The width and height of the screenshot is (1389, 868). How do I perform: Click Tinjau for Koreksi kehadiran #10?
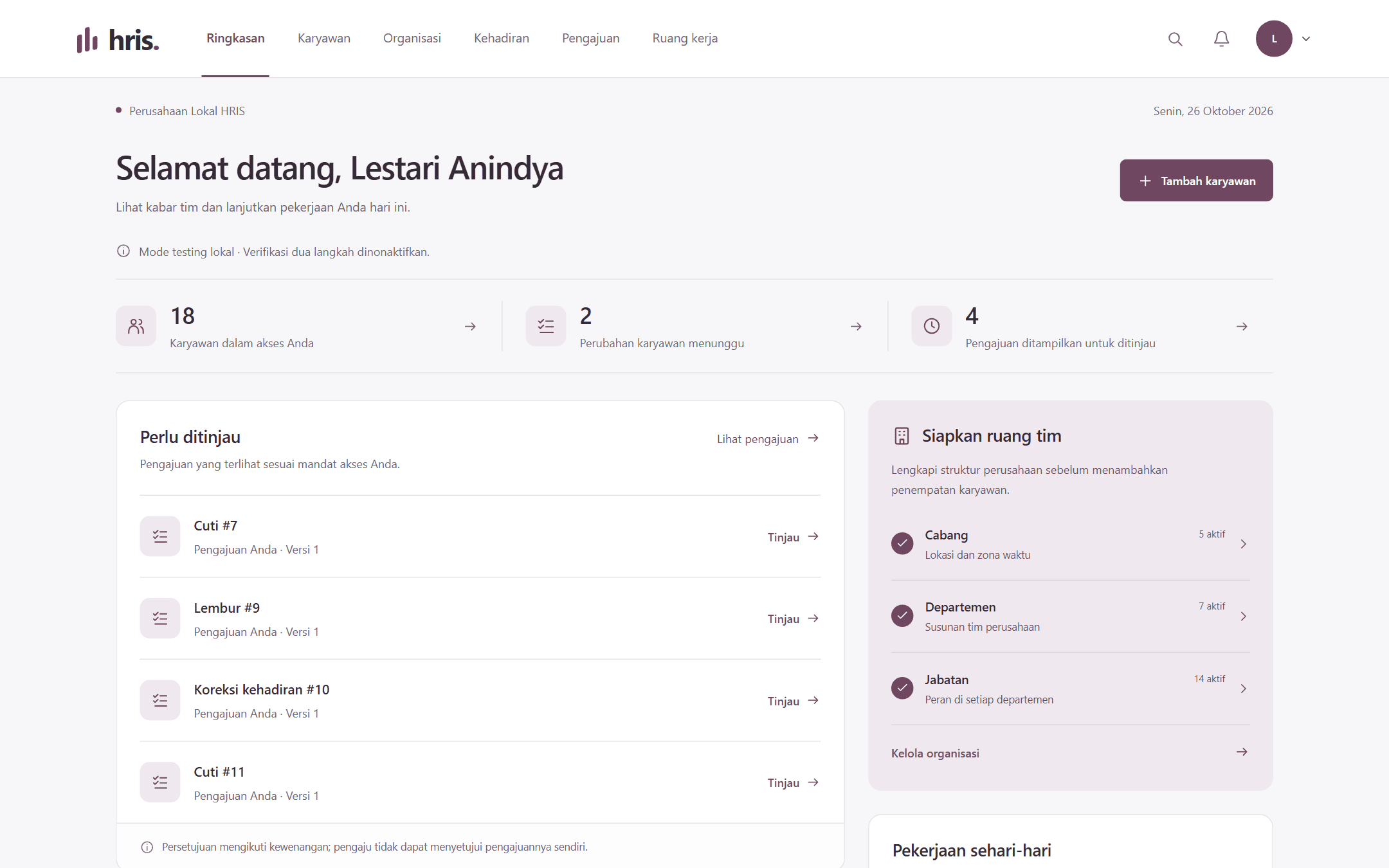click(x=794, y=701)
